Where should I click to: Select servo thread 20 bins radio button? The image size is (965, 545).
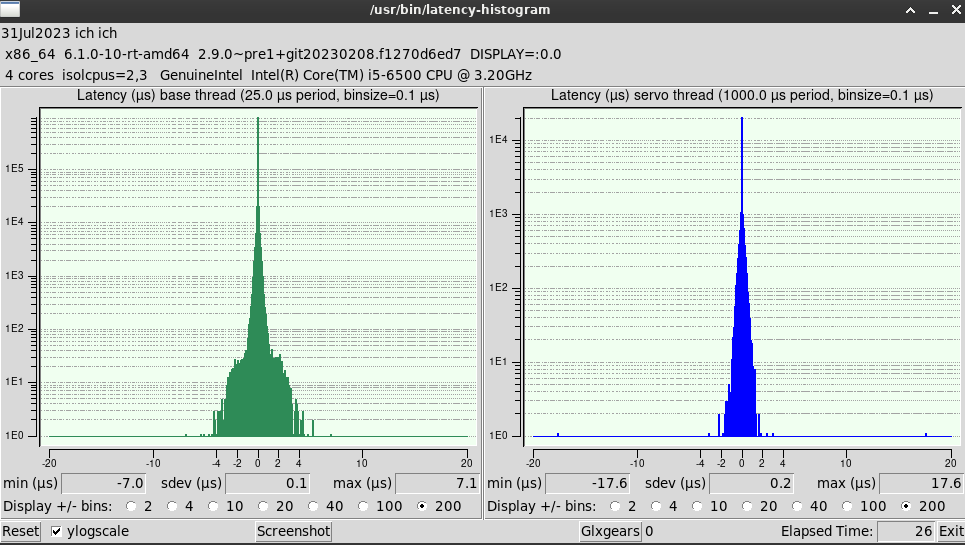coord(747,506)
